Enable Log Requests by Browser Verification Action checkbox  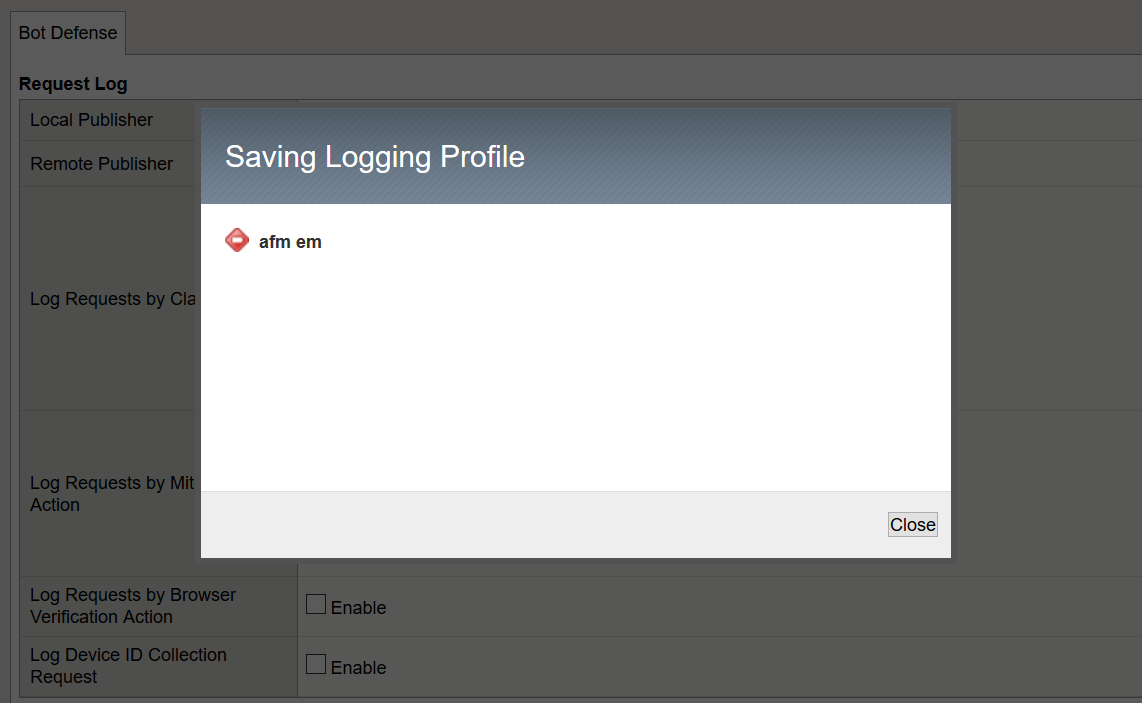316,604
